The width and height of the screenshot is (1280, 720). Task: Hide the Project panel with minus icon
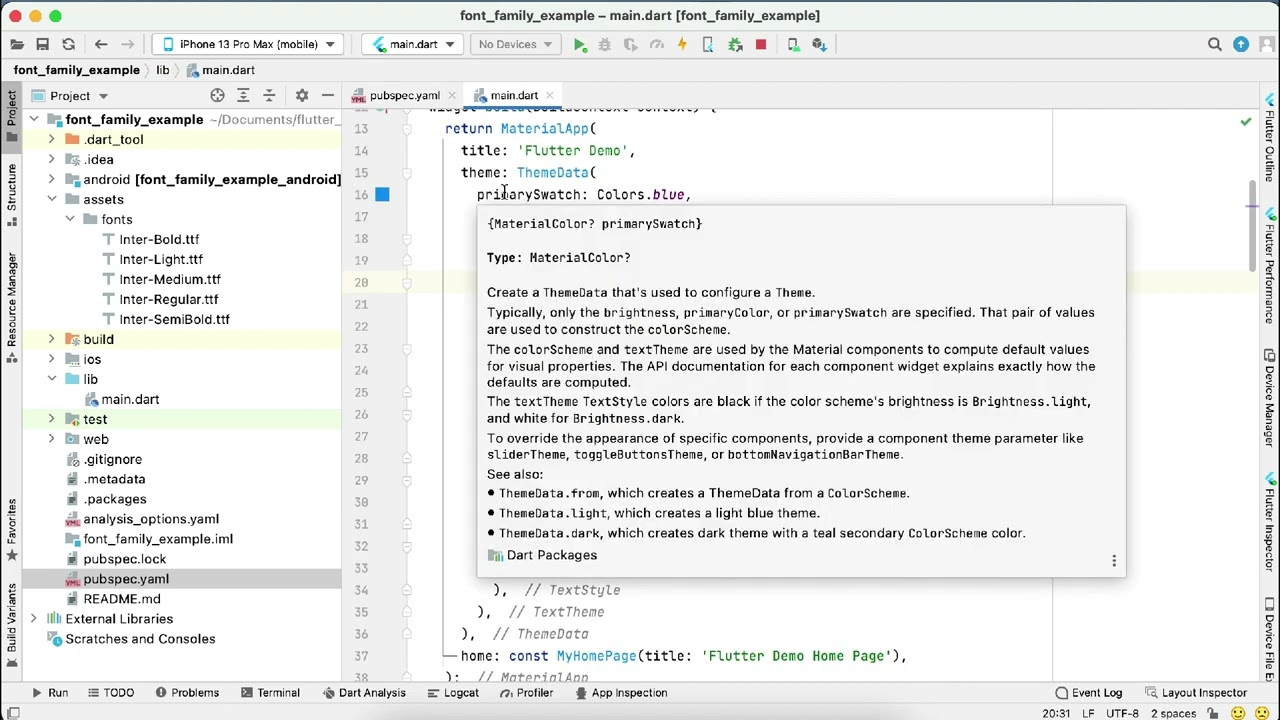pos(328,95)
